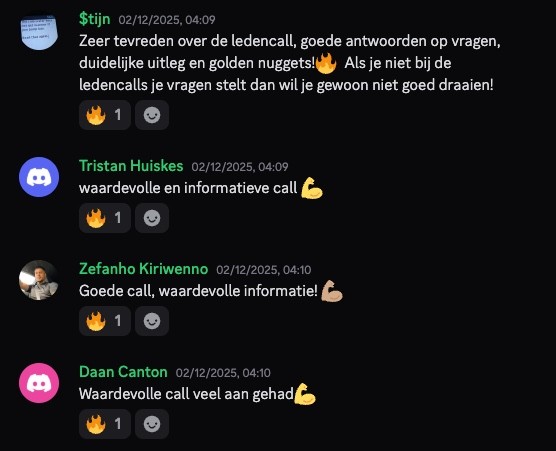
Task: Add reaction to $tijn's message
Action: (x=152, y=115)
